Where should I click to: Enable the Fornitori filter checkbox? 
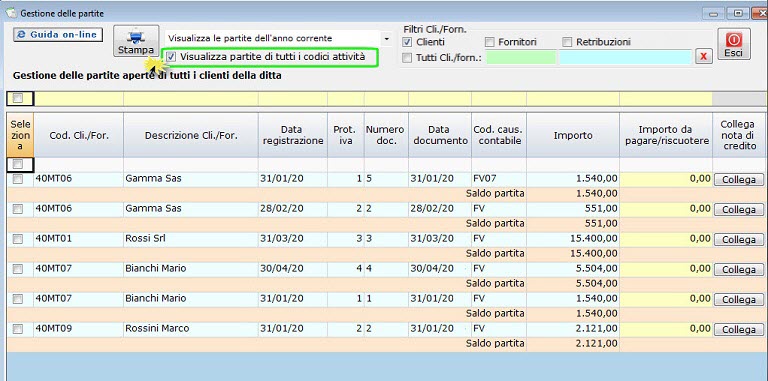489,42
